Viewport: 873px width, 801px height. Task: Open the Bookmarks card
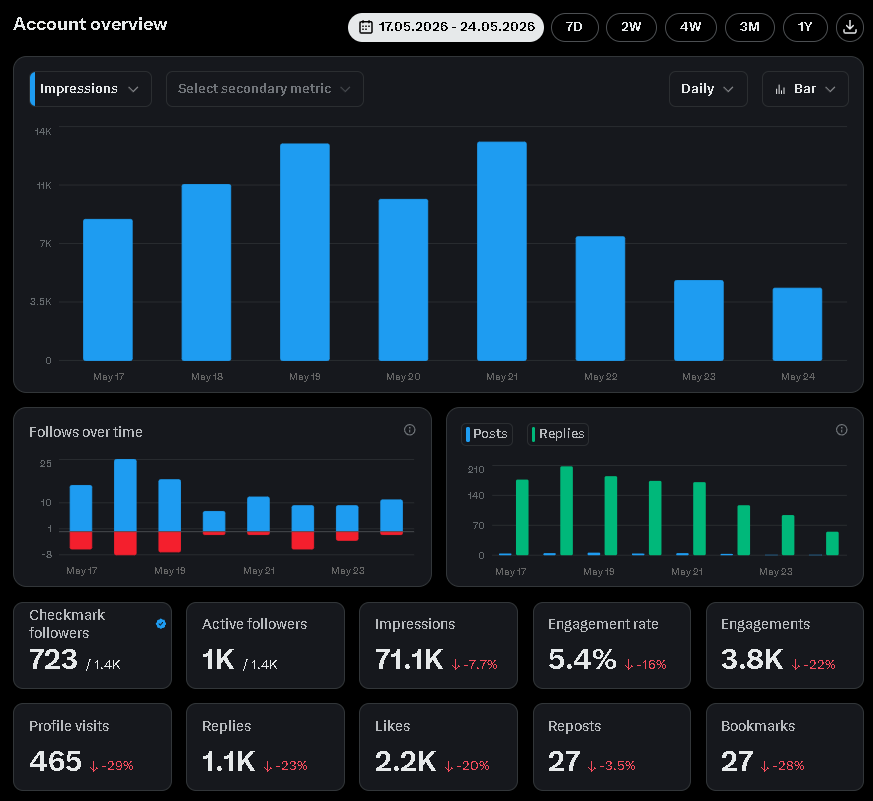tap(785, 747)
